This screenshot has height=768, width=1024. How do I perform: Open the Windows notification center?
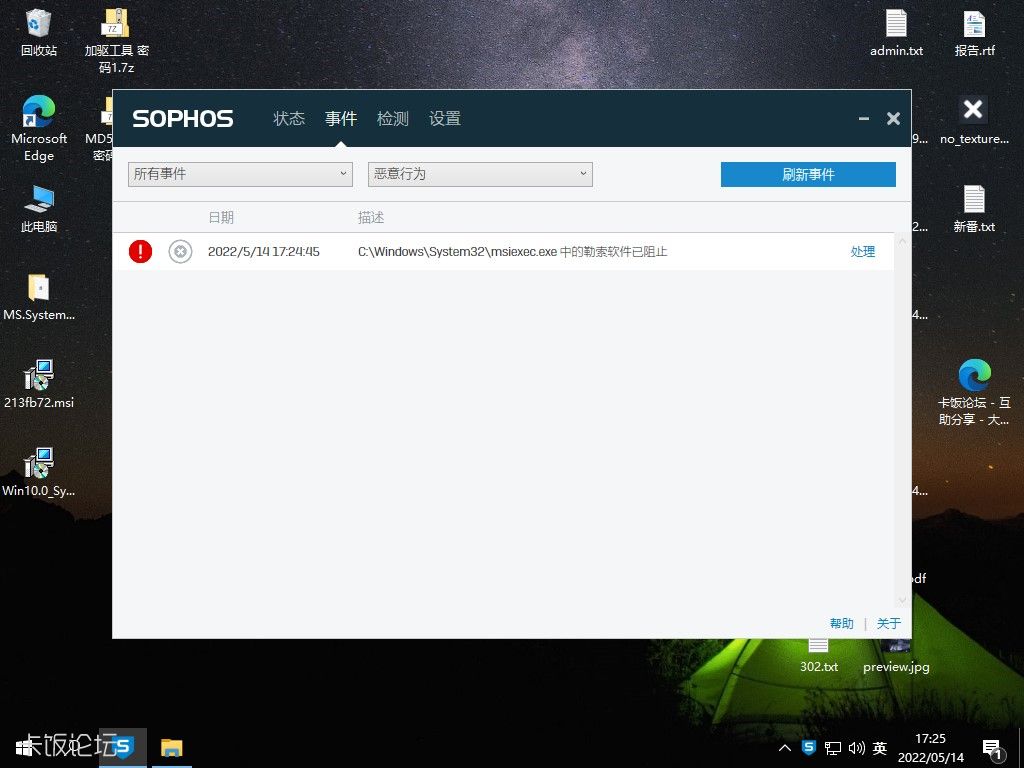pos(993,747)
